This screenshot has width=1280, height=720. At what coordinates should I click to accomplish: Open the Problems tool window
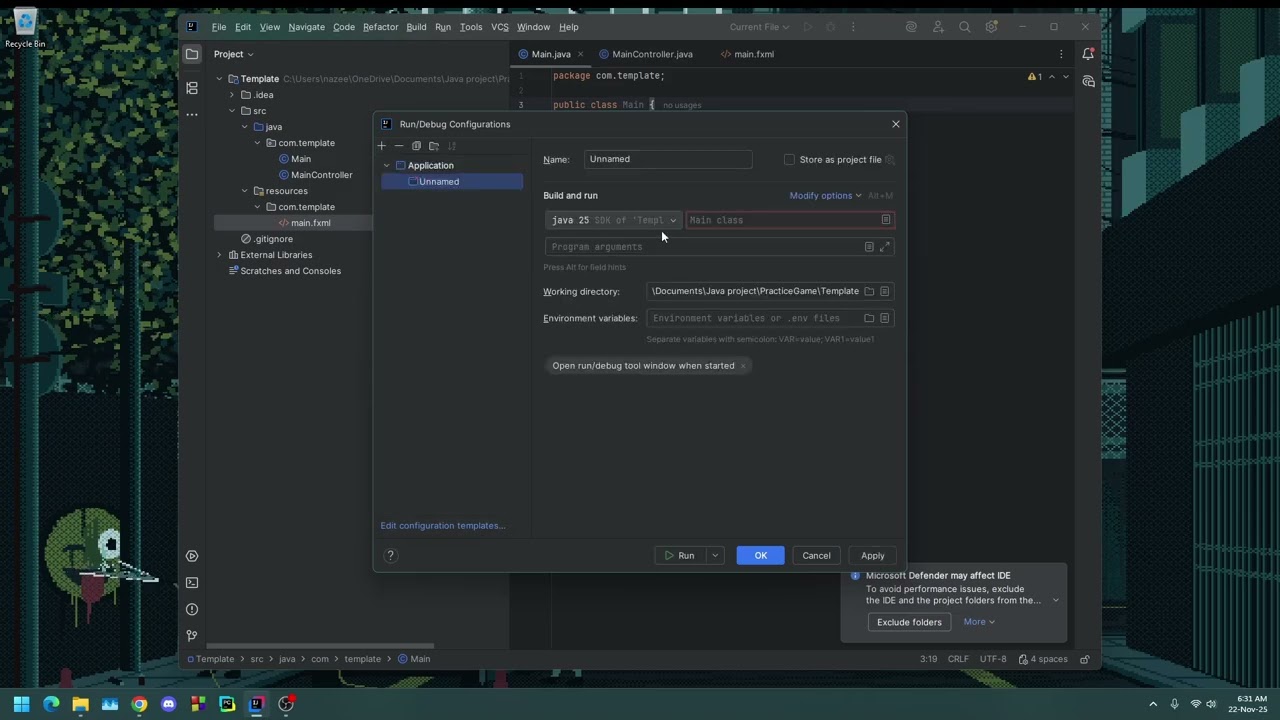(x=192, y=609)
